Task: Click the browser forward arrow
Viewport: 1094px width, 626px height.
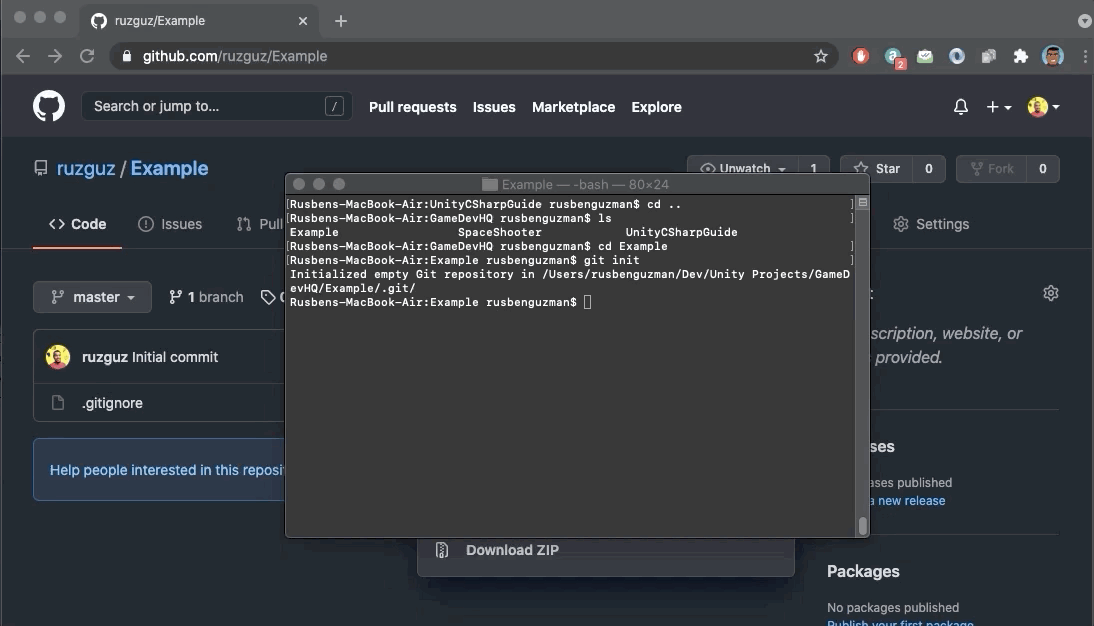Action: (x=54, y=56)
